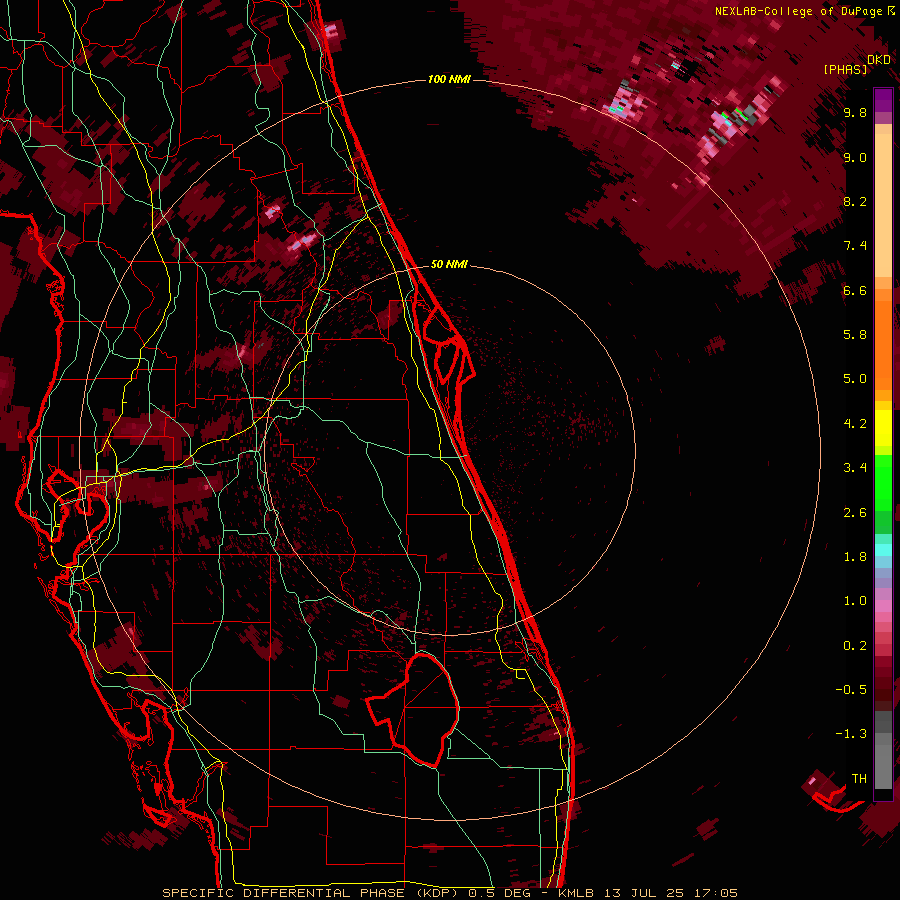900x900 pixels.
Task: Click the 4.2 scale value
Action: 855,424
